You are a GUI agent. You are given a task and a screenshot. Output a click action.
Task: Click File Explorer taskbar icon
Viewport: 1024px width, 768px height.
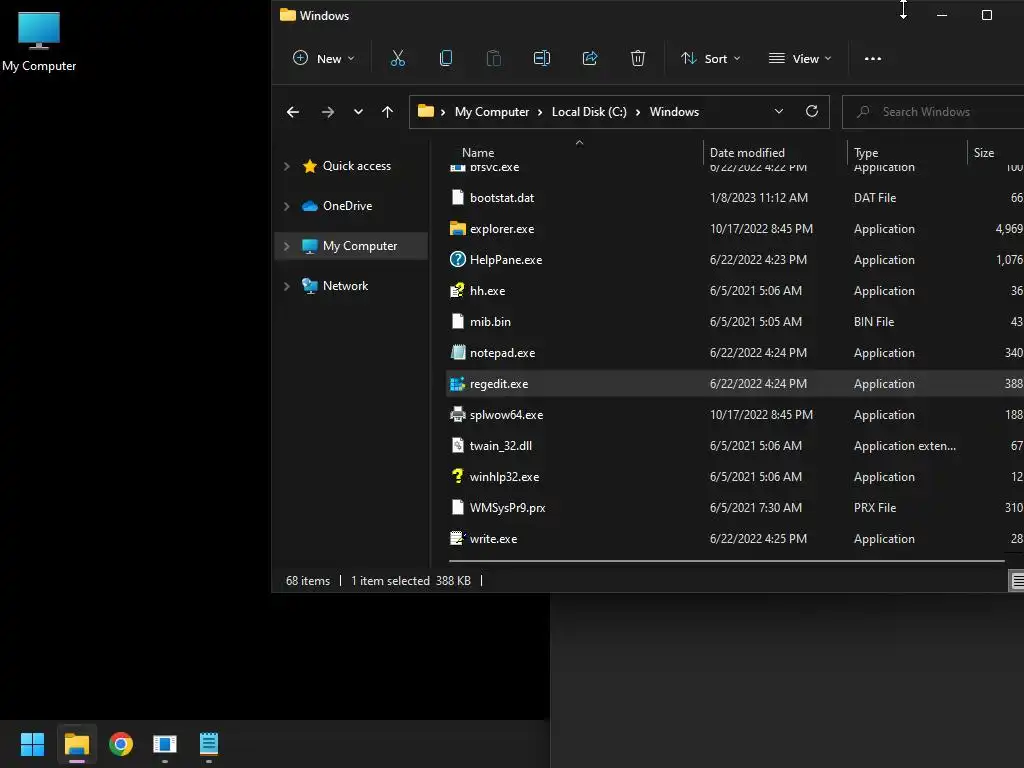click(x=76, y=744)
